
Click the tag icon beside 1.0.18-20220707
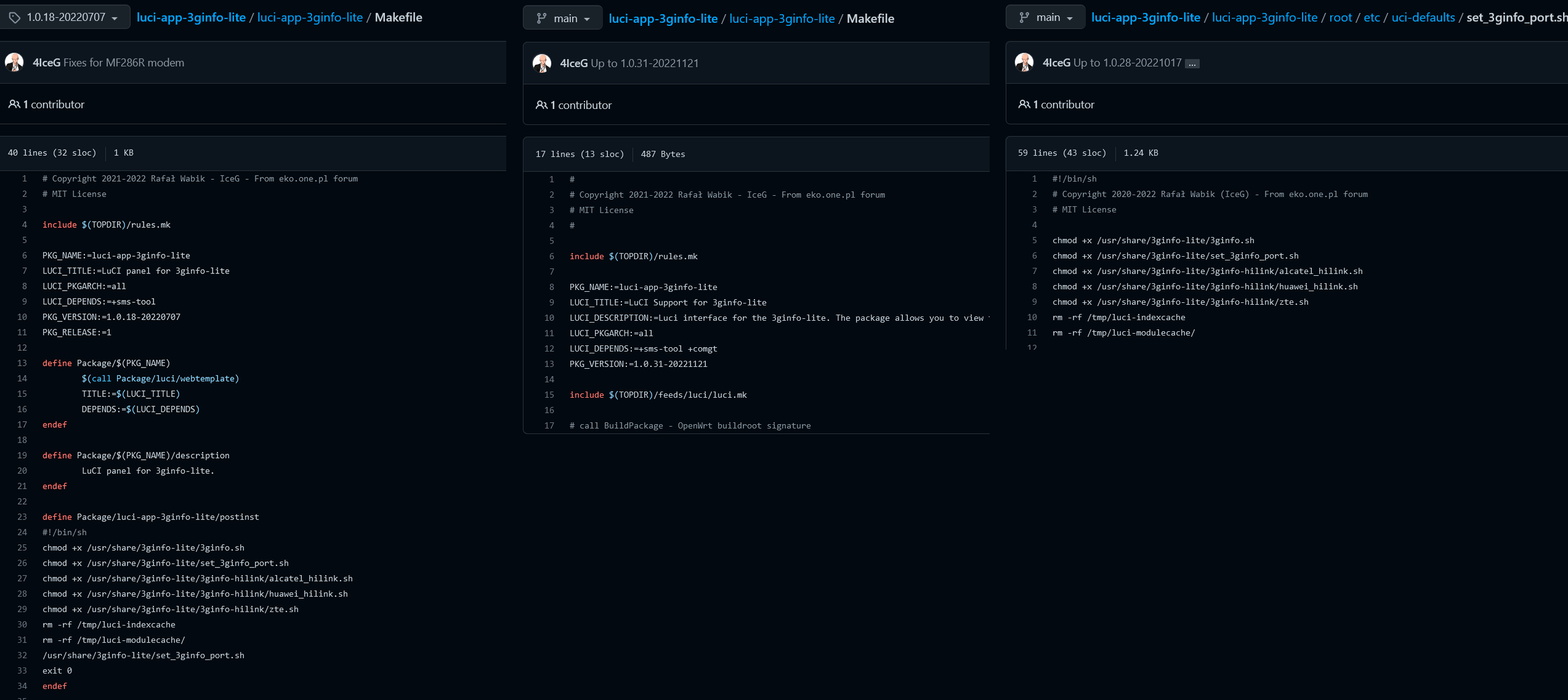(x=14, y=18)
